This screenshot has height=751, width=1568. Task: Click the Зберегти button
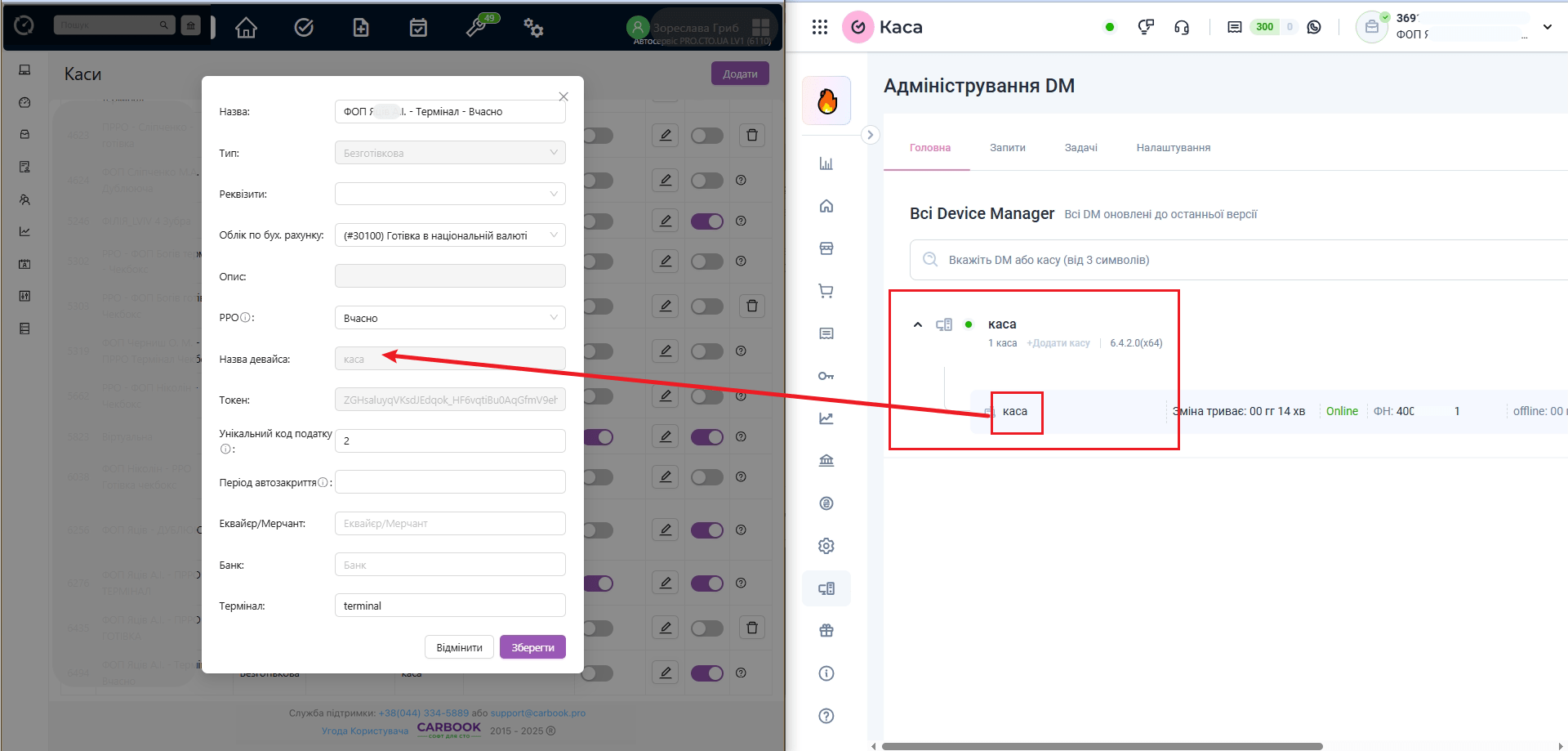click(532, 647)
